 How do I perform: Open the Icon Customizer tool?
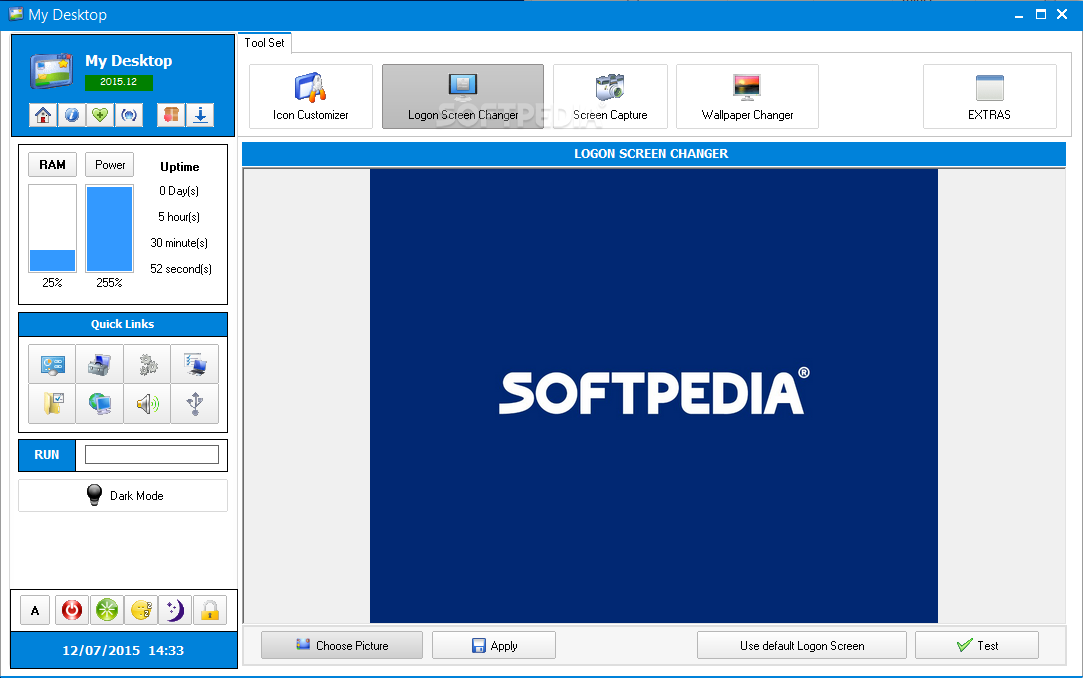click(311, 97)
